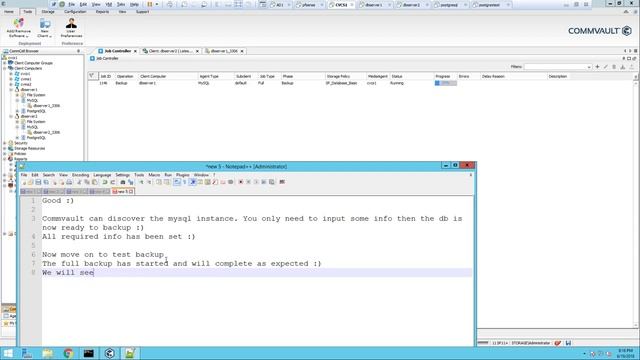Click the Notepad++ Print toolbar icon
640x360 pixels.
[x=69, y=182]
